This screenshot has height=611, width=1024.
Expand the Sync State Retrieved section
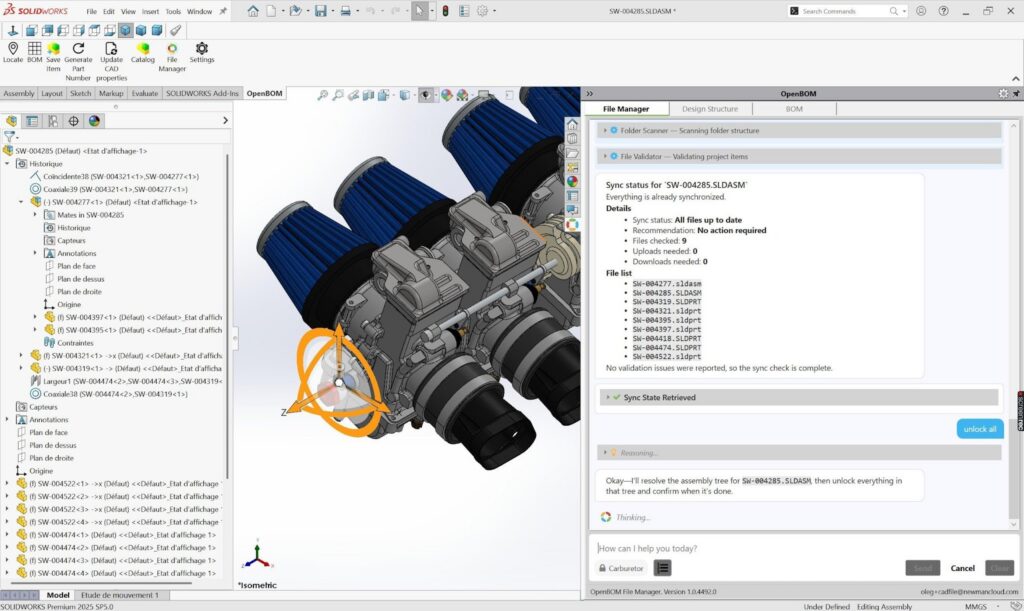(607, 397)
